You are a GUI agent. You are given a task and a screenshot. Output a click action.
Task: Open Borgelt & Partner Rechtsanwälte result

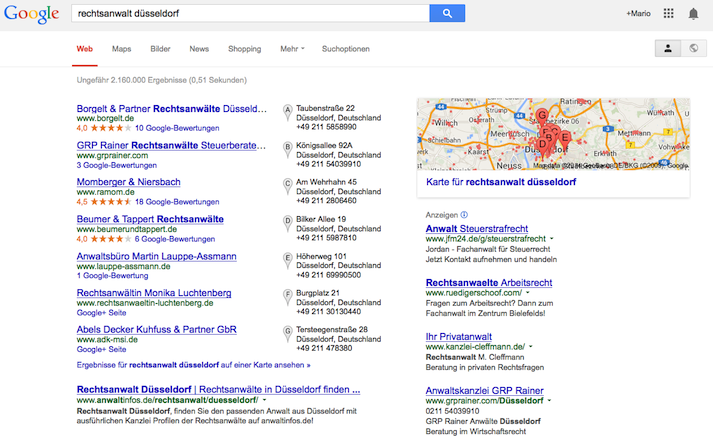(171, 109)
